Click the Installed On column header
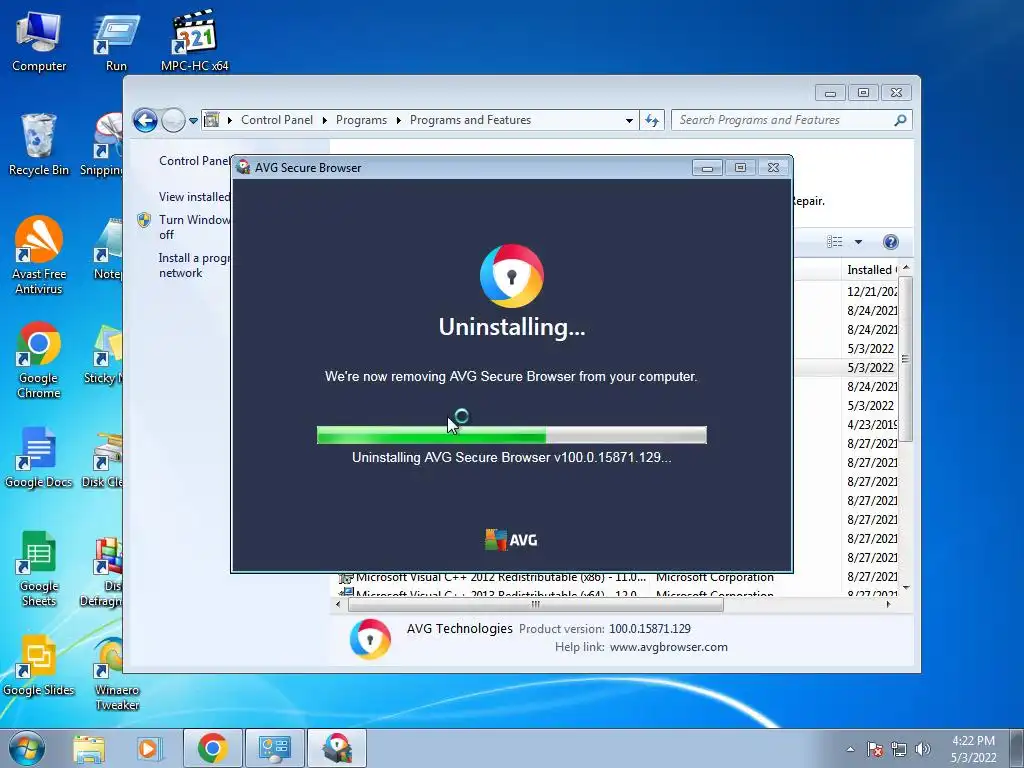The height and width of the screenshot is (768, 1024). (x=871, y=270)
